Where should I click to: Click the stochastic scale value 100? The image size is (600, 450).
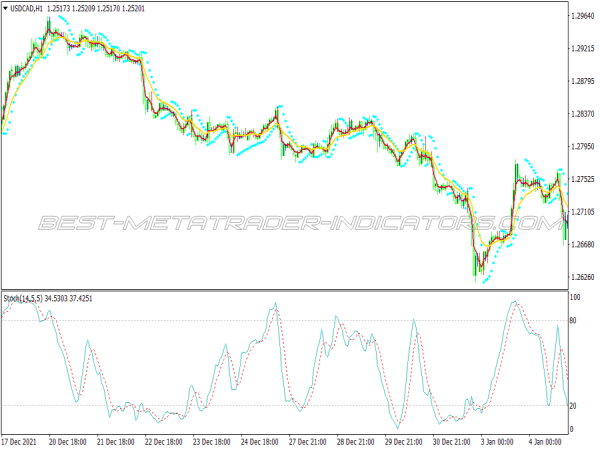point(575,297)
